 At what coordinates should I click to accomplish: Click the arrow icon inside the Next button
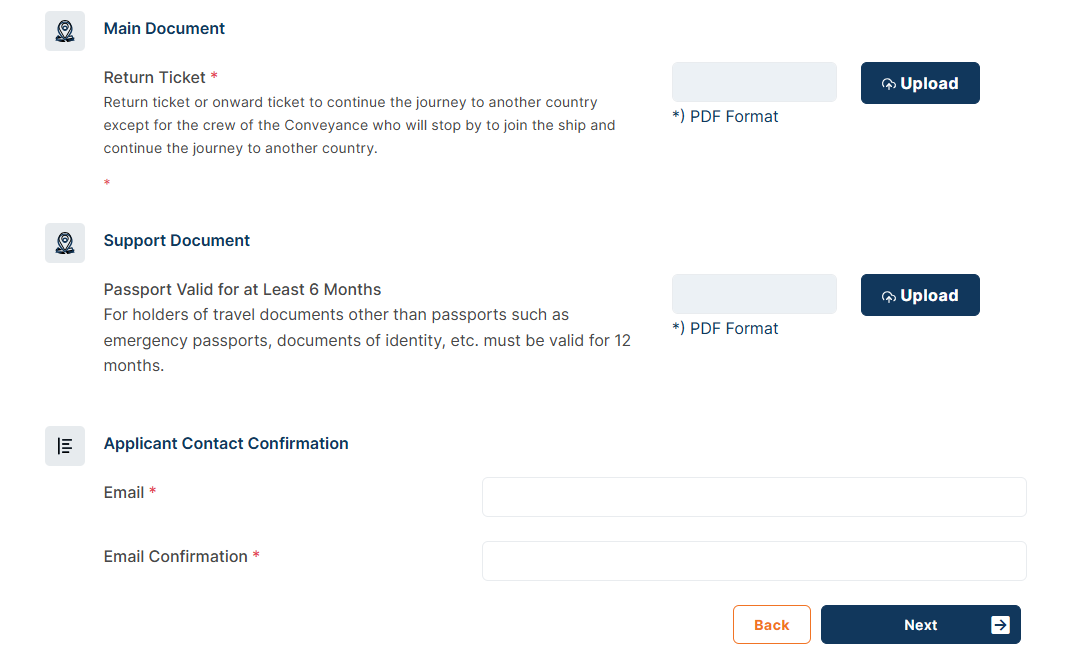(999, 624)
